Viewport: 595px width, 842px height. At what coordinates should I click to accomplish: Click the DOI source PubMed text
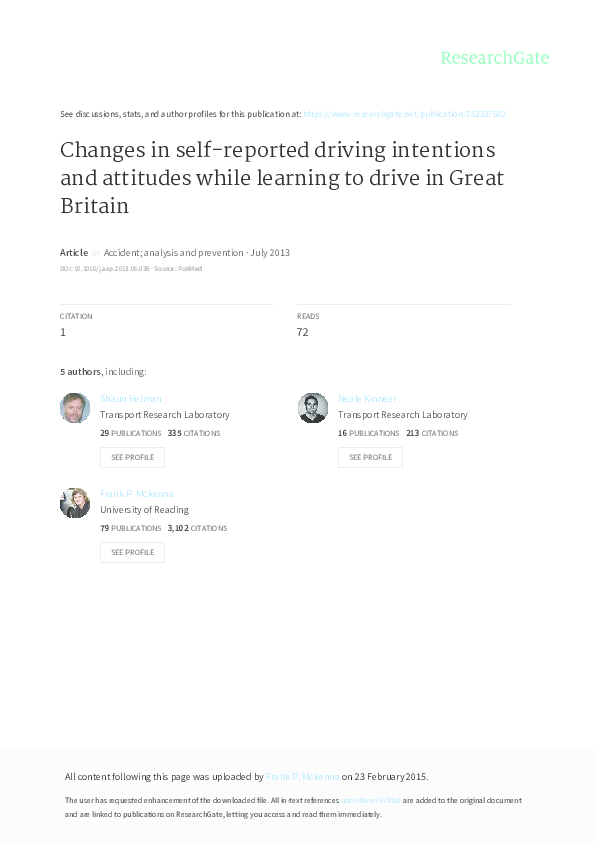tap(130, 268)
